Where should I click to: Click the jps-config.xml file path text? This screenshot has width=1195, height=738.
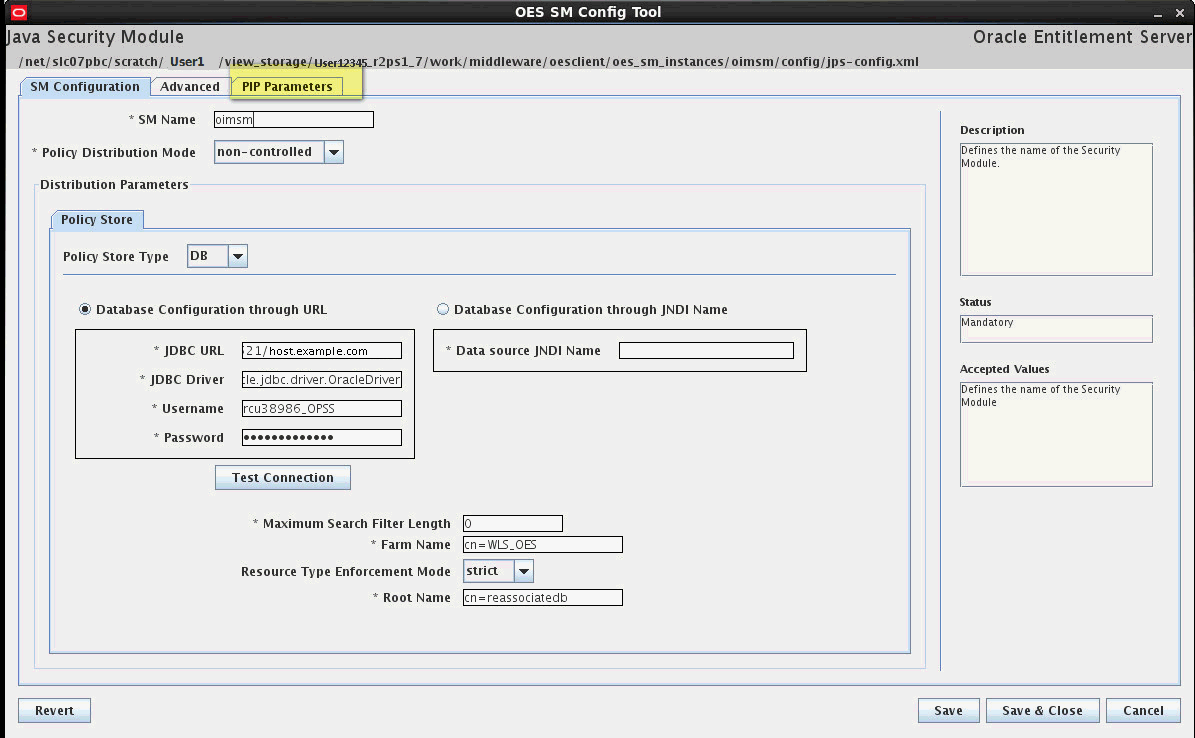pos(469,62)
